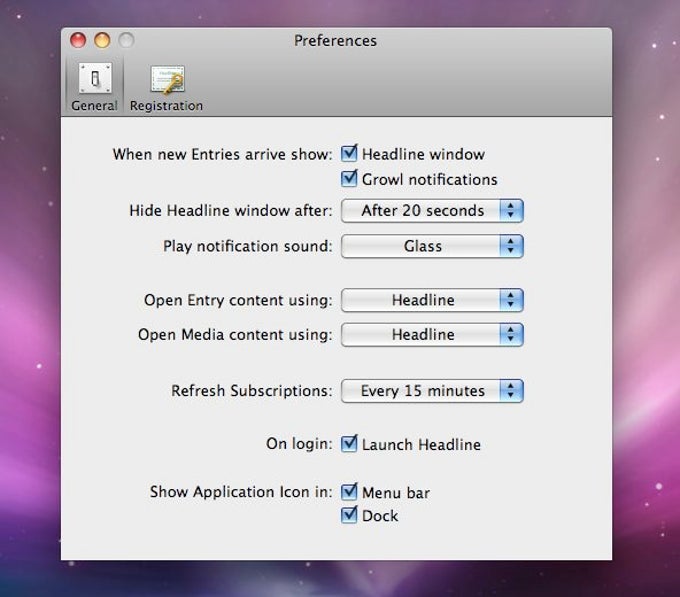680x597 pixels.
Task: Toggle Growl notifications checkbox
Action: pos(349,179)
